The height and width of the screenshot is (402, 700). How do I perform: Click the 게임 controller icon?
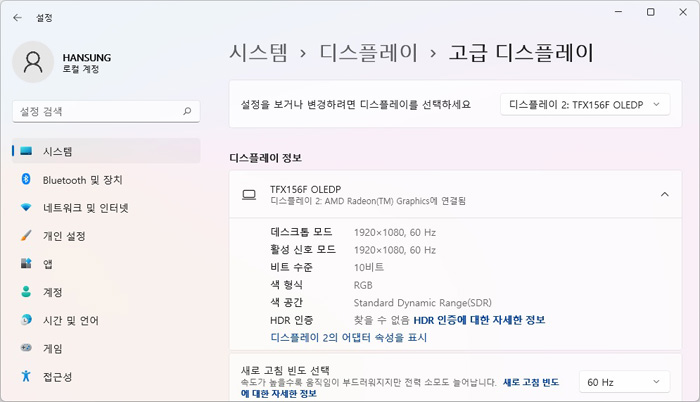[x=26, y=348]
